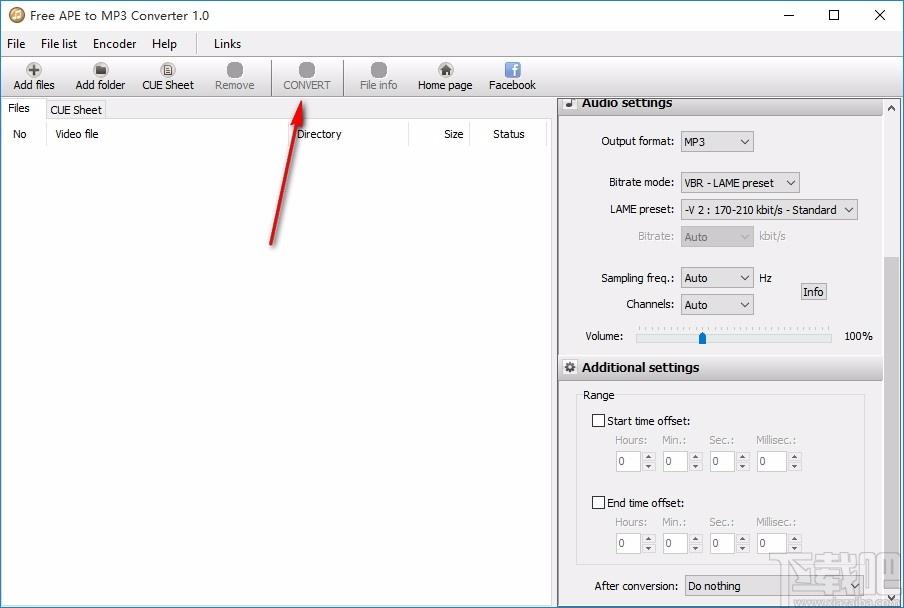Sort by the Video file column header

coord(167,134)
